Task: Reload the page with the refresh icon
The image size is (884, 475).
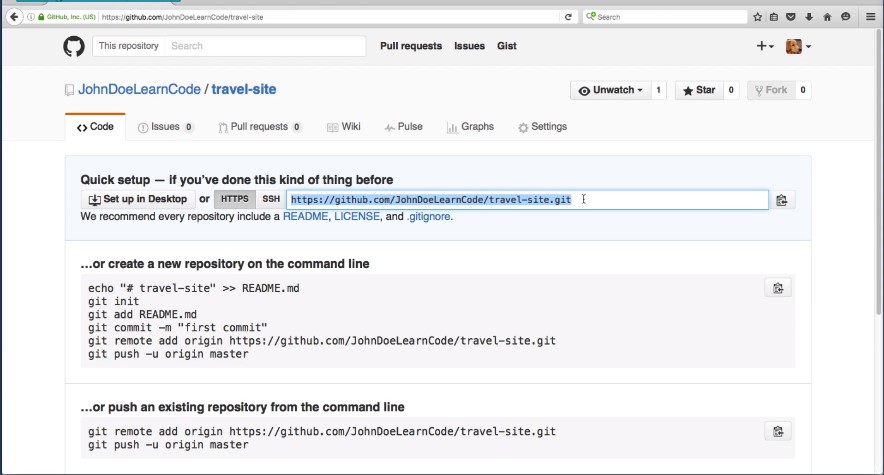Action: click(x=568, y=17)
